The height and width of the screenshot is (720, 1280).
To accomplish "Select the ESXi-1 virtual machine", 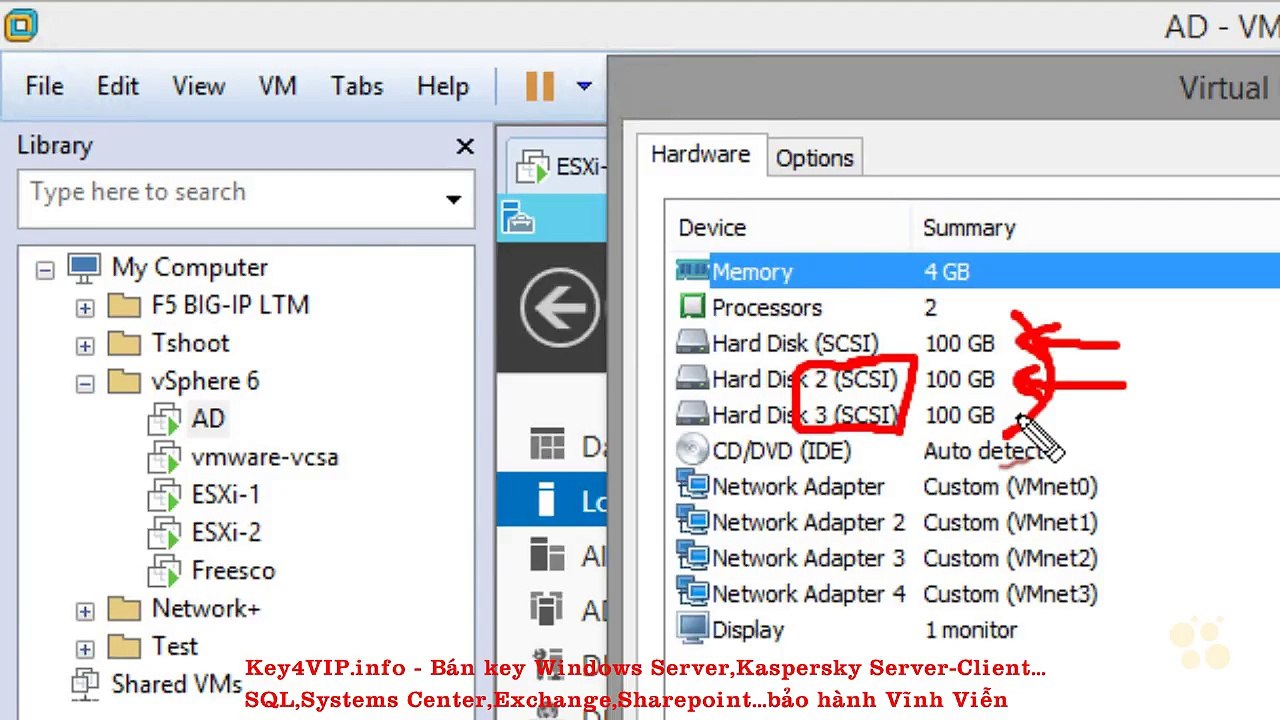I will (x=225, y=494).
